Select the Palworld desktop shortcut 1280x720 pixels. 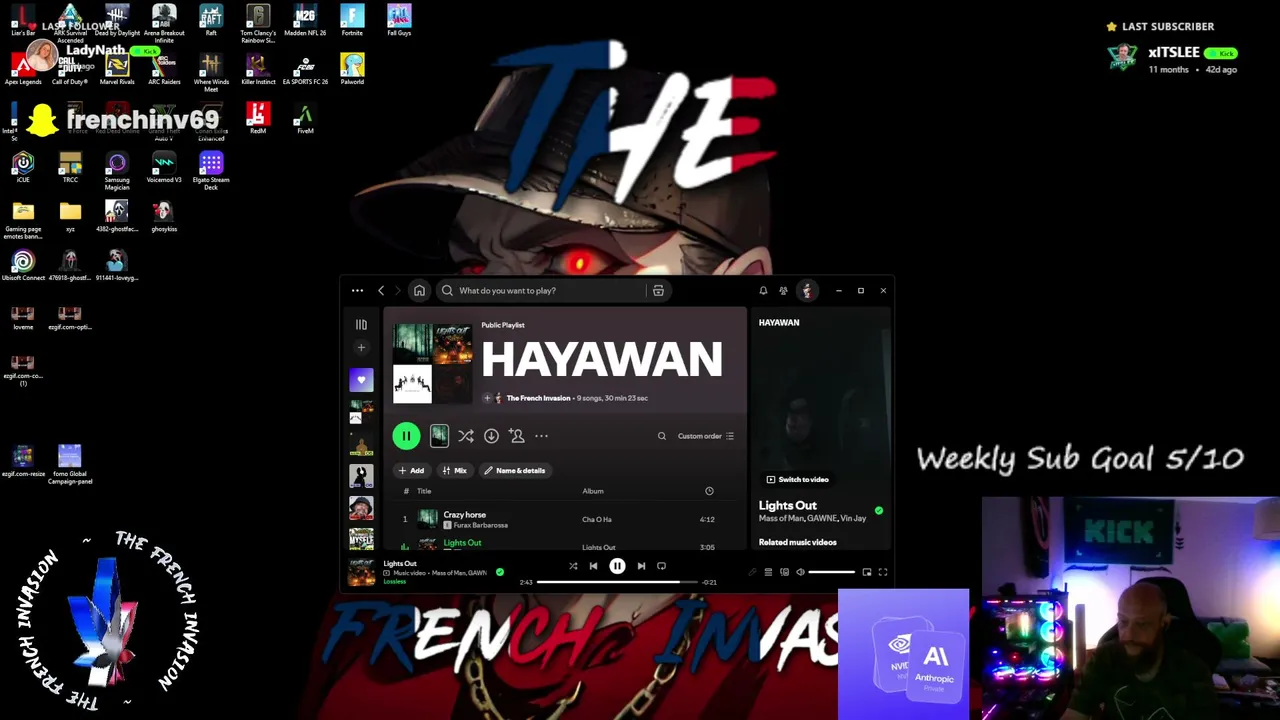click(x=352, y=70)
